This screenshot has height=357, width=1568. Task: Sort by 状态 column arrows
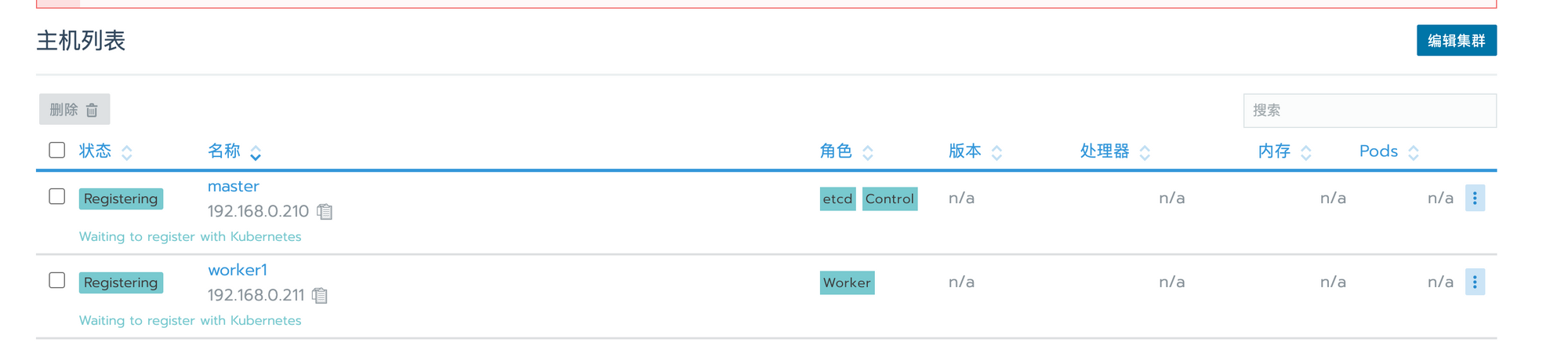[x=126, y=152]
